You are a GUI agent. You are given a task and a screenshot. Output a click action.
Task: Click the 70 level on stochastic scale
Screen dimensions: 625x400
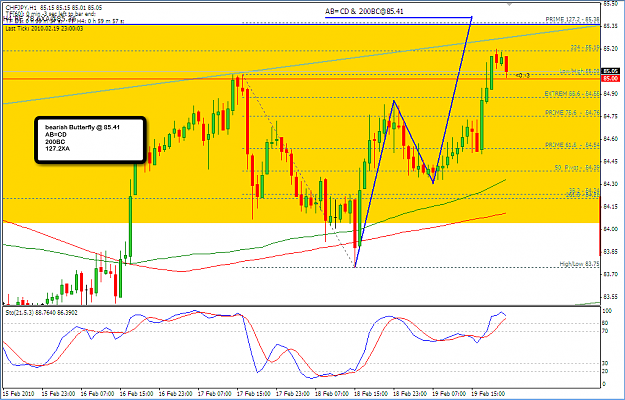point(605,331)
